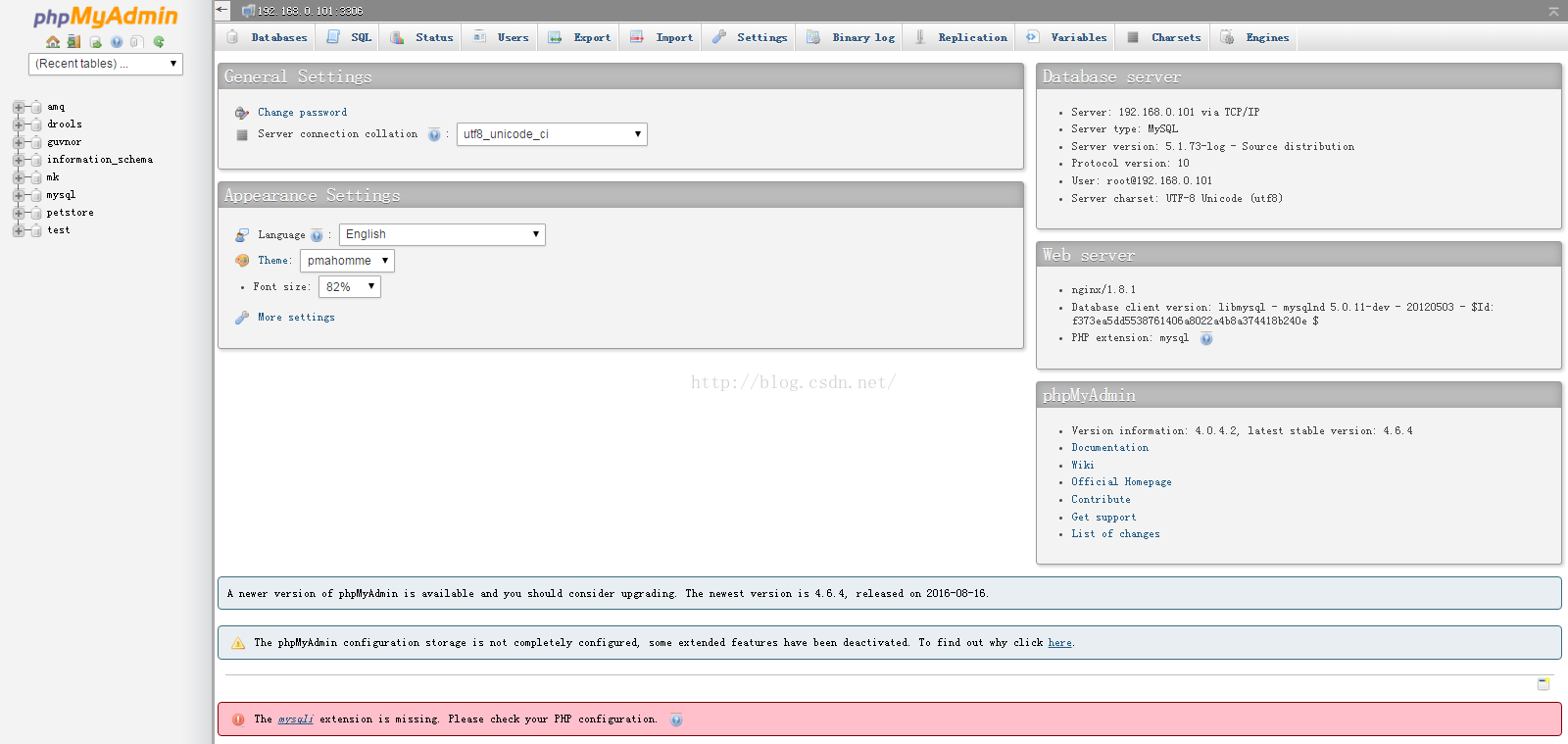Switch to the SQL tab
The height and width of the screenshot is (744, 1568).
coord(348,37)
